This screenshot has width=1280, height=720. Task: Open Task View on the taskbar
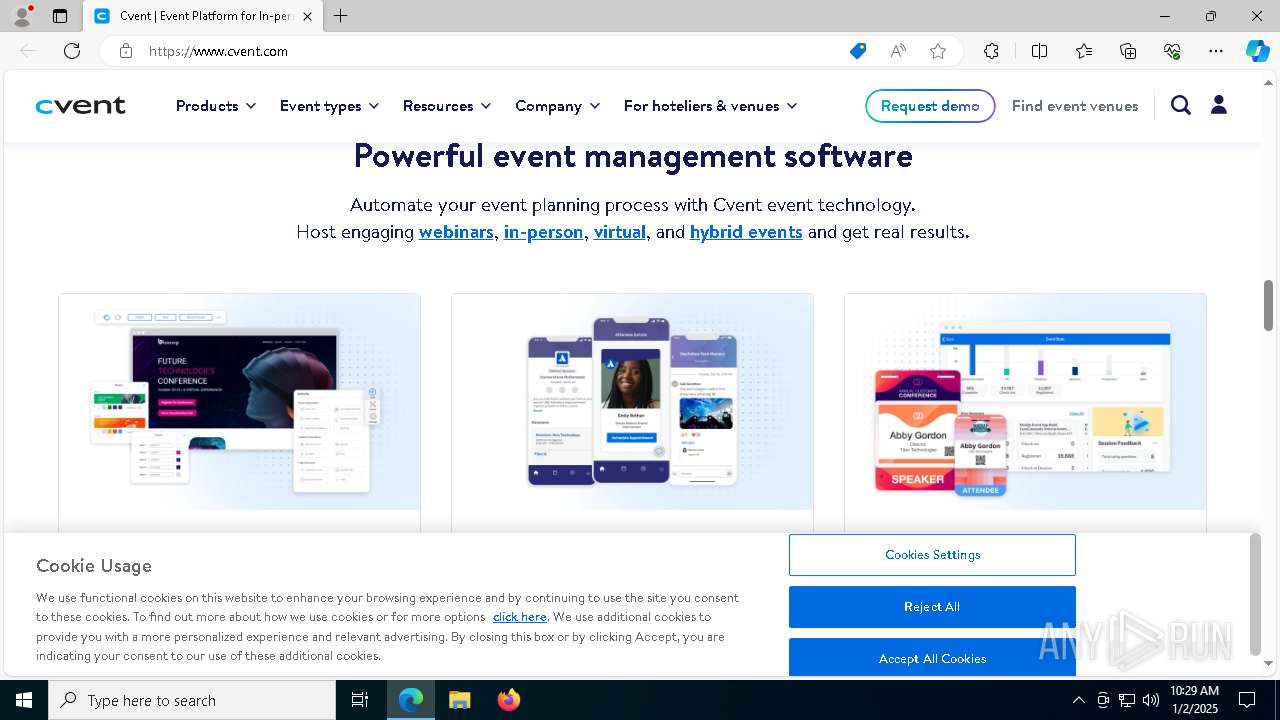360,700
